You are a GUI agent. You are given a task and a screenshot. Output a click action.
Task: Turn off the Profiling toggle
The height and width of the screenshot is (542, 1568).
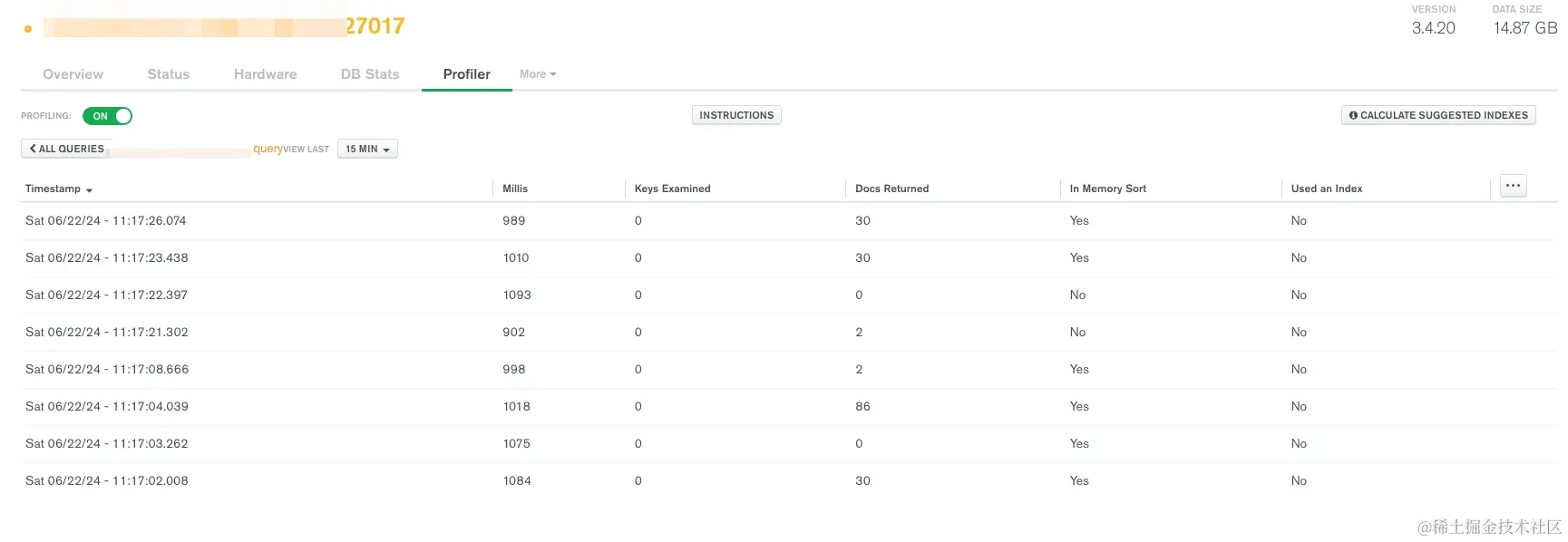[x=108, y=116]
